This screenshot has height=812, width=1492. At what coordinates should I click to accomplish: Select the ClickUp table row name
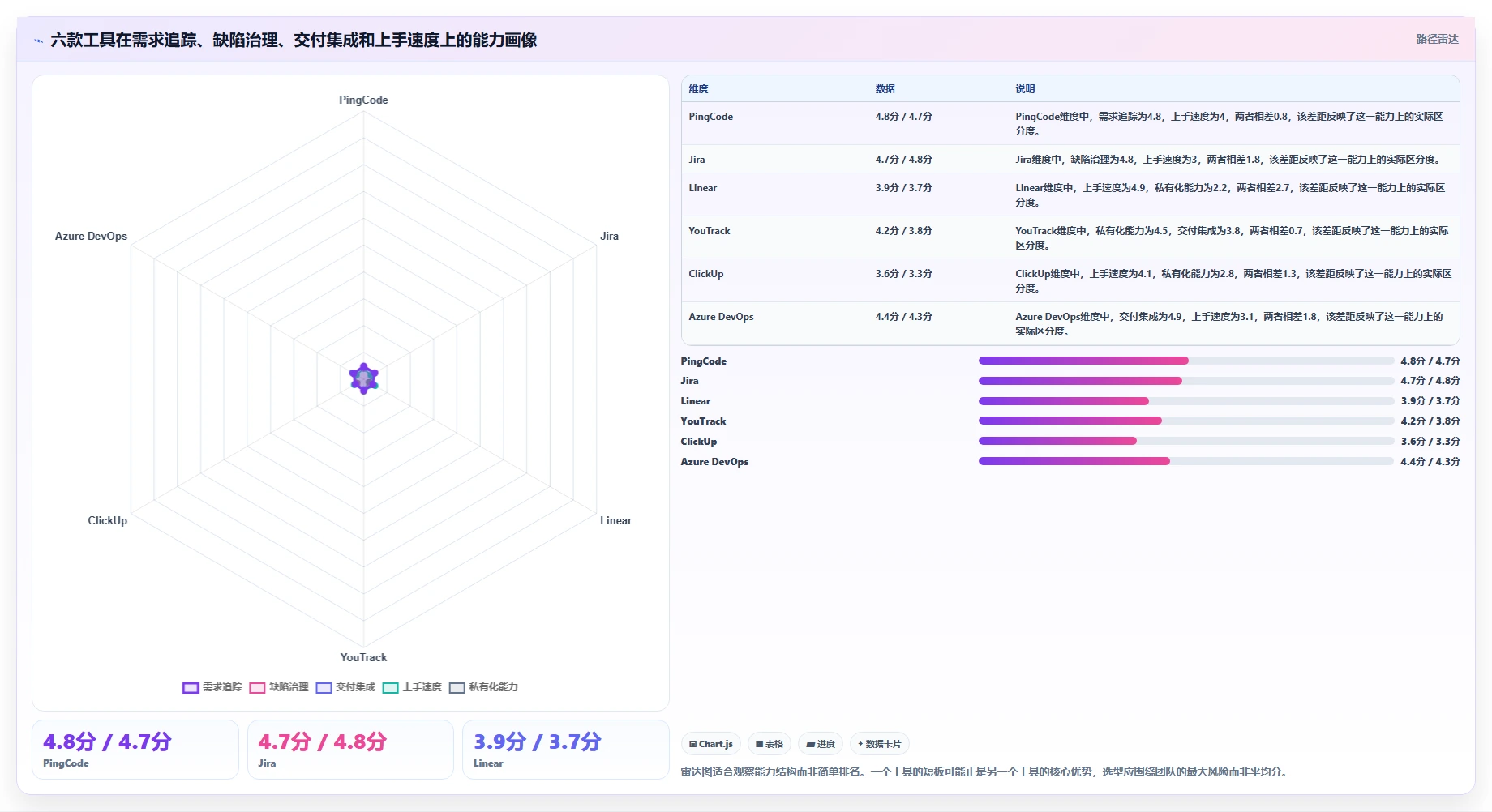tap(705, 274)
